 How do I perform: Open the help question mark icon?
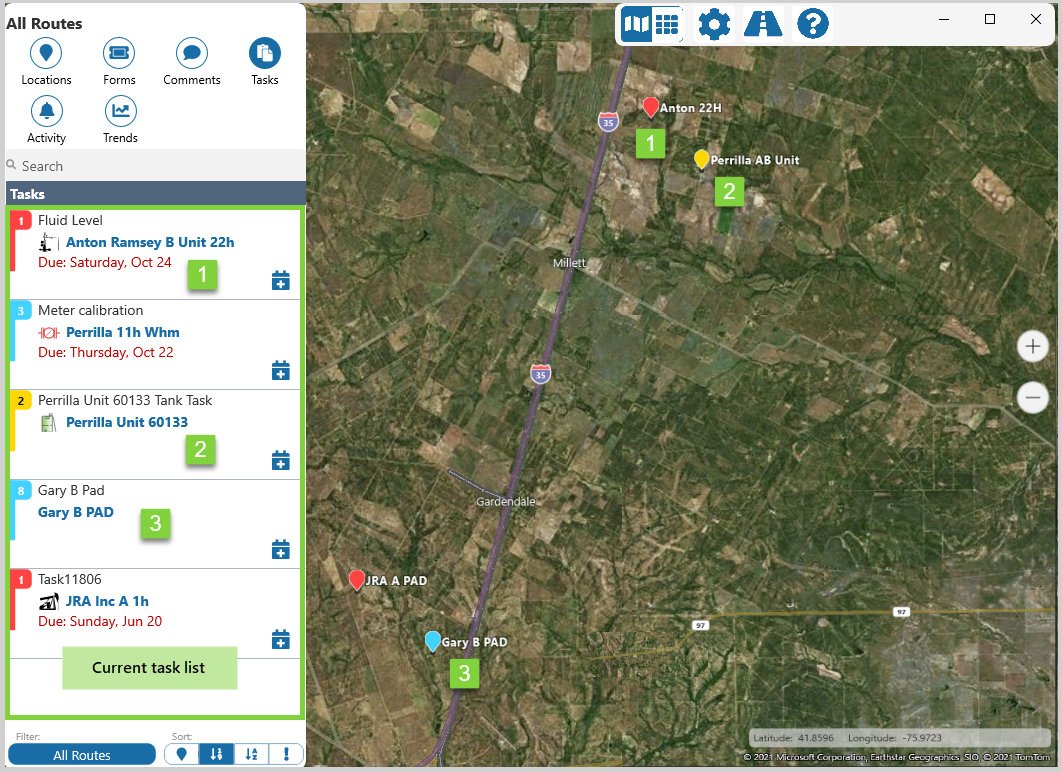pyautogui.click(x=813, y=24)
